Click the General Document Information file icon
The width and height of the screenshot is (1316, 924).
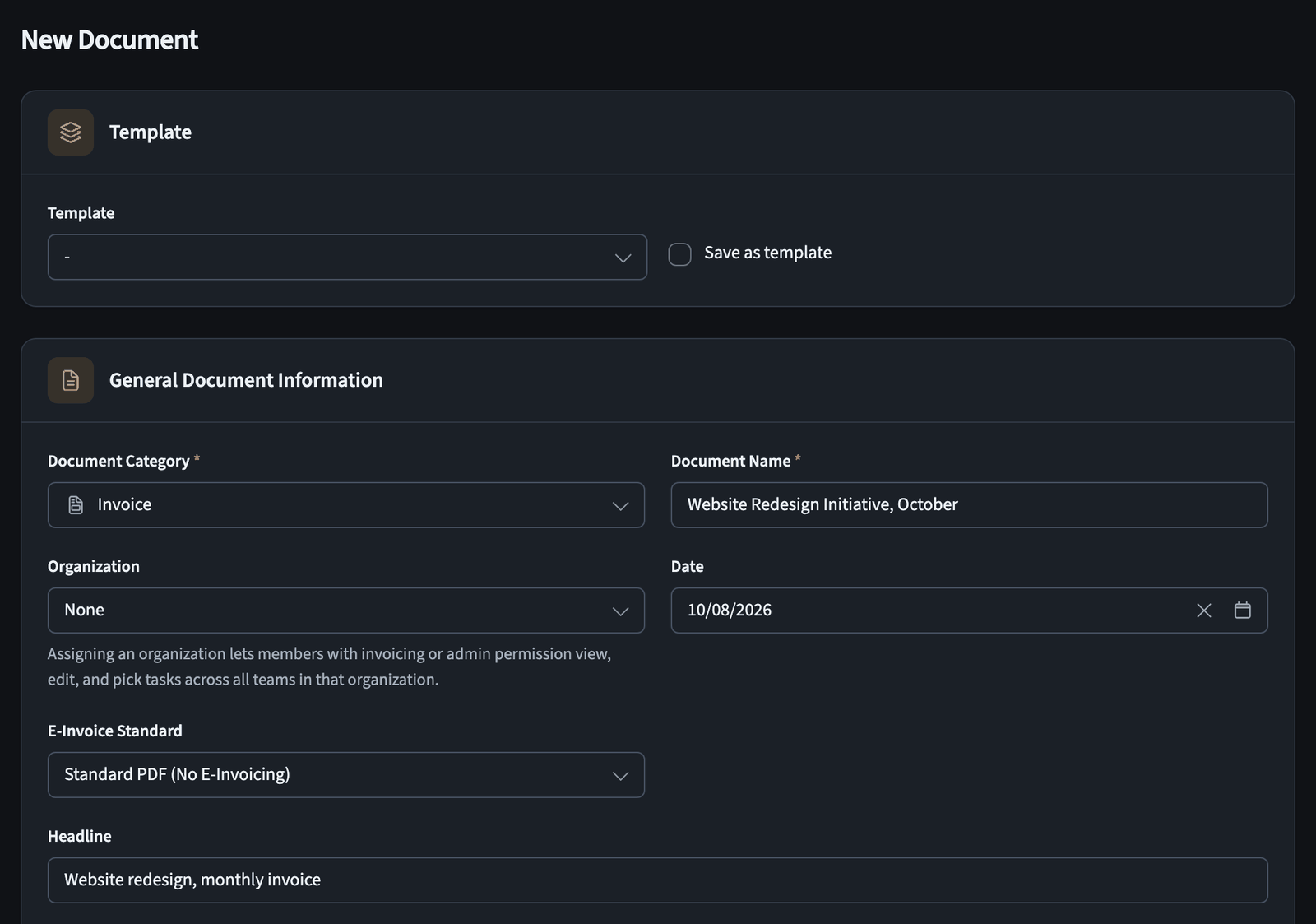pyautogui.click(x=71, y=380)
